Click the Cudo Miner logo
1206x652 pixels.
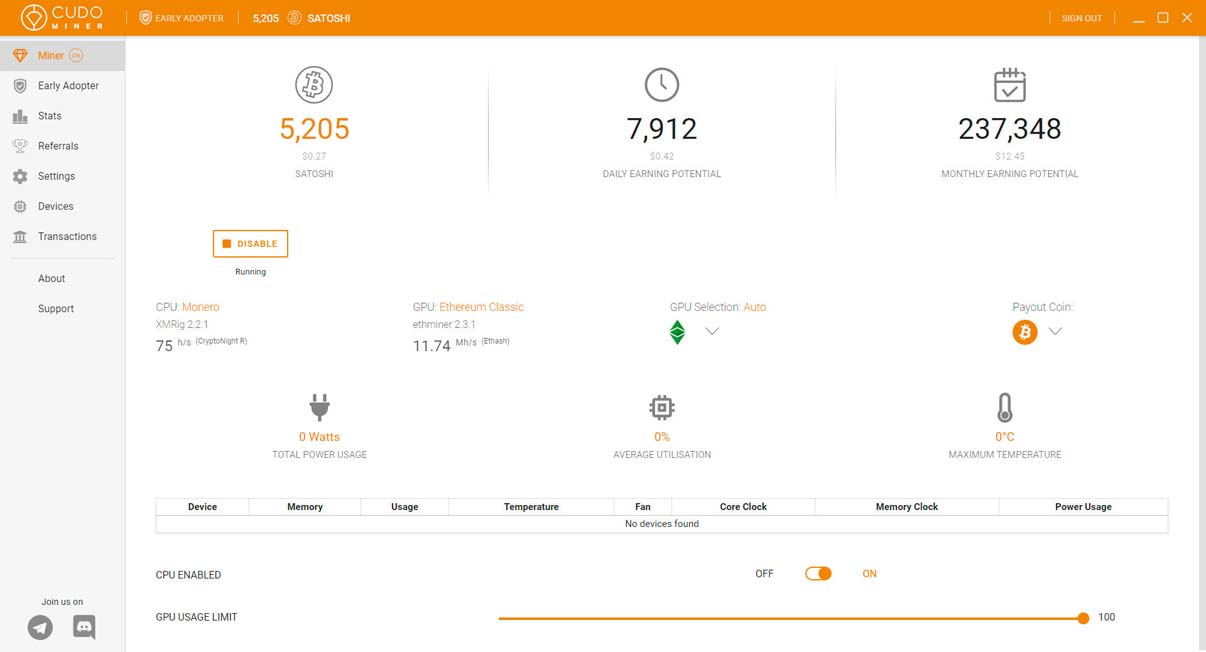[62, 18]
